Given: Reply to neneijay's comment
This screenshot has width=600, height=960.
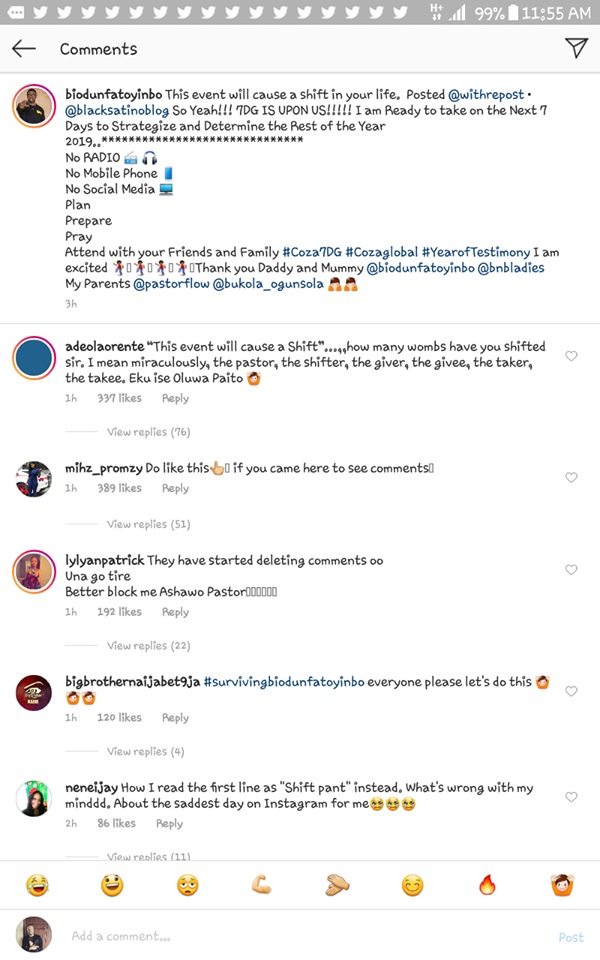Looking at the screenshot, I should tap(169, 823).
